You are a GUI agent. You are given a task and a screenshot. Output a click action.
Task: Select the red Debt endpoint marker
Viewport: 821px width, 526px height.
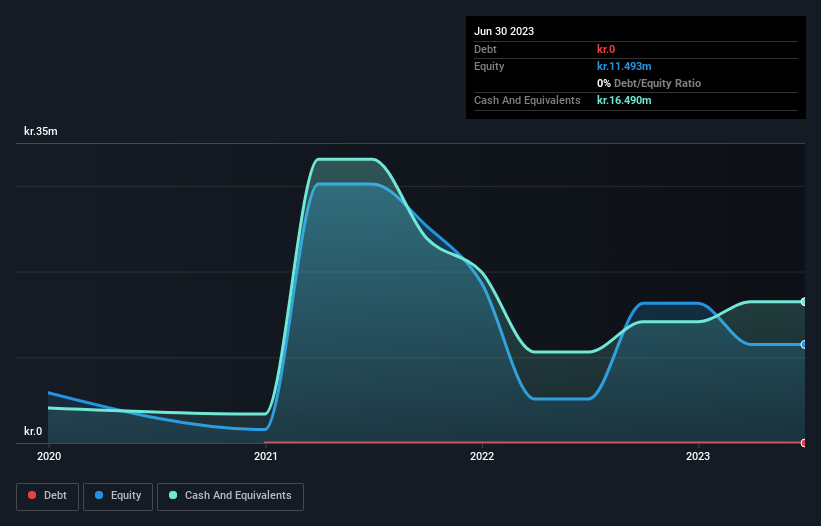pos(804,443)
